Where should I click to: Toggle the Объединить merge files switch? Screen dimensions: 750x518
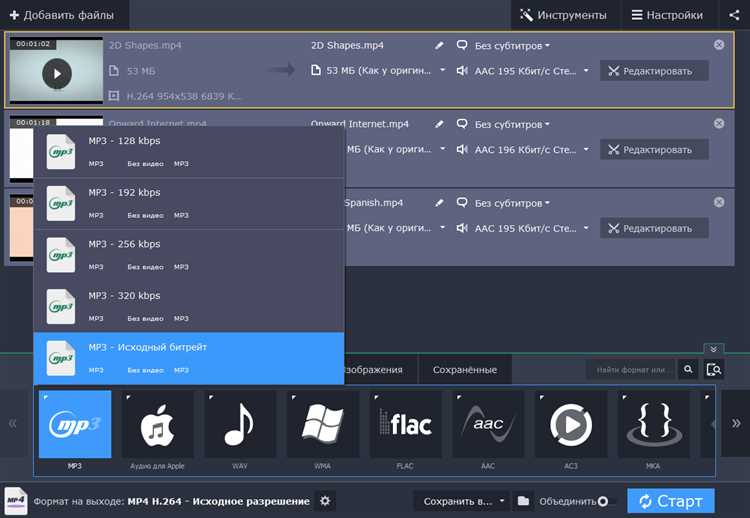606,500
